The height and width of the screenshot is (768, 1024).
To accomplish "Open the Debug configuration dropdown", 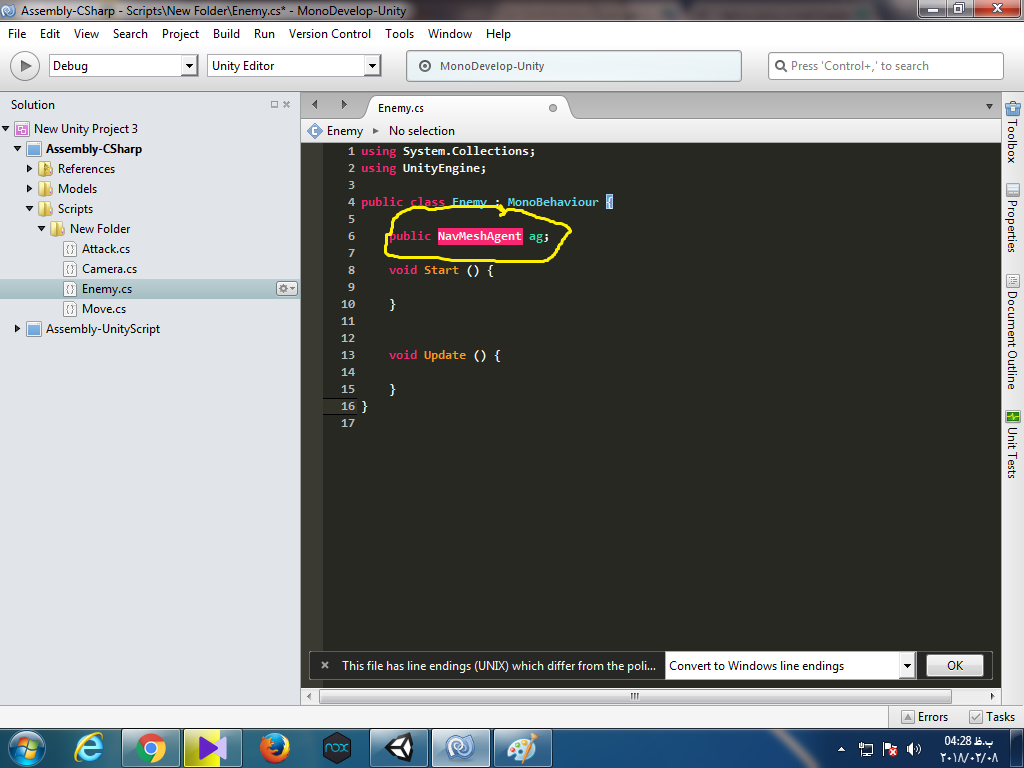I will pyautogui.click(x=123, y=66).
